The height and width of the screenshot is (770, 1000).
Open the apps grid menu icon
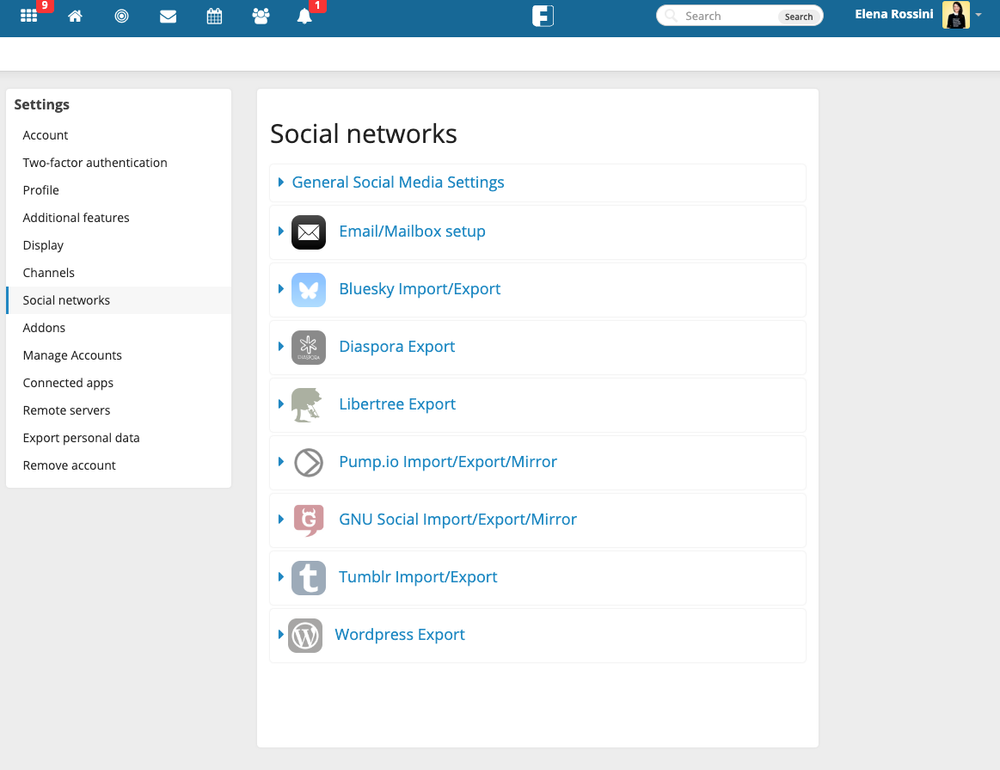[x=29, y=16]
